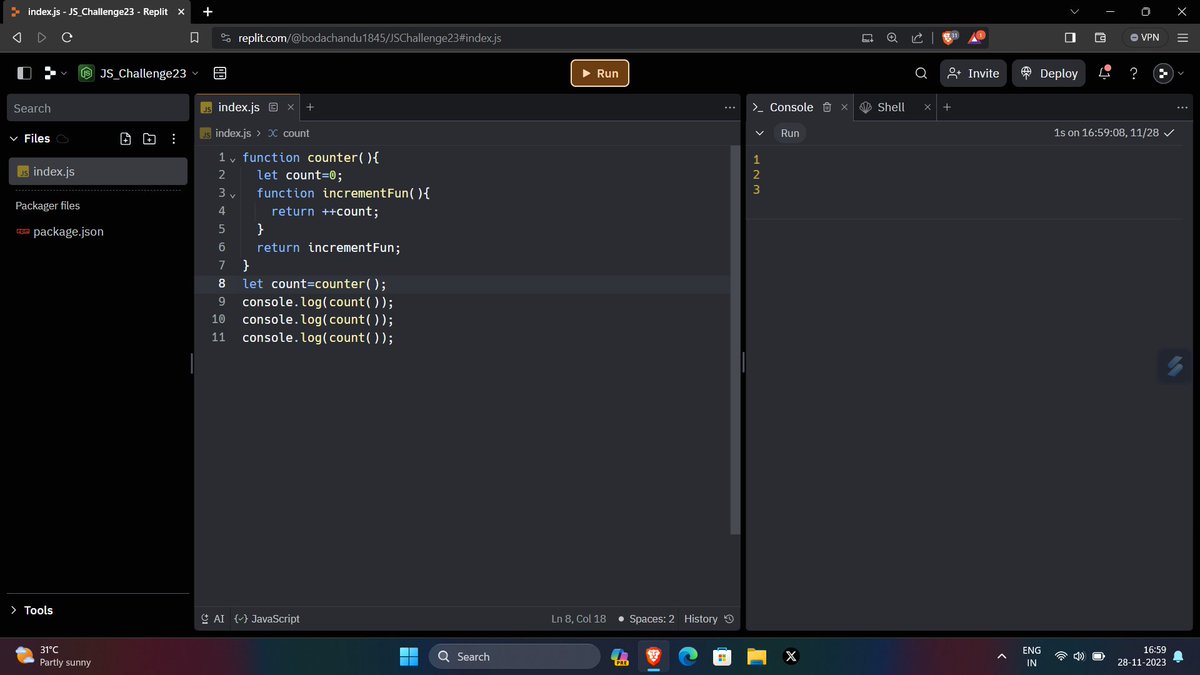Create a new file with the icon
This screenshot has width=1200, height=675.
[x=125, y=139]
